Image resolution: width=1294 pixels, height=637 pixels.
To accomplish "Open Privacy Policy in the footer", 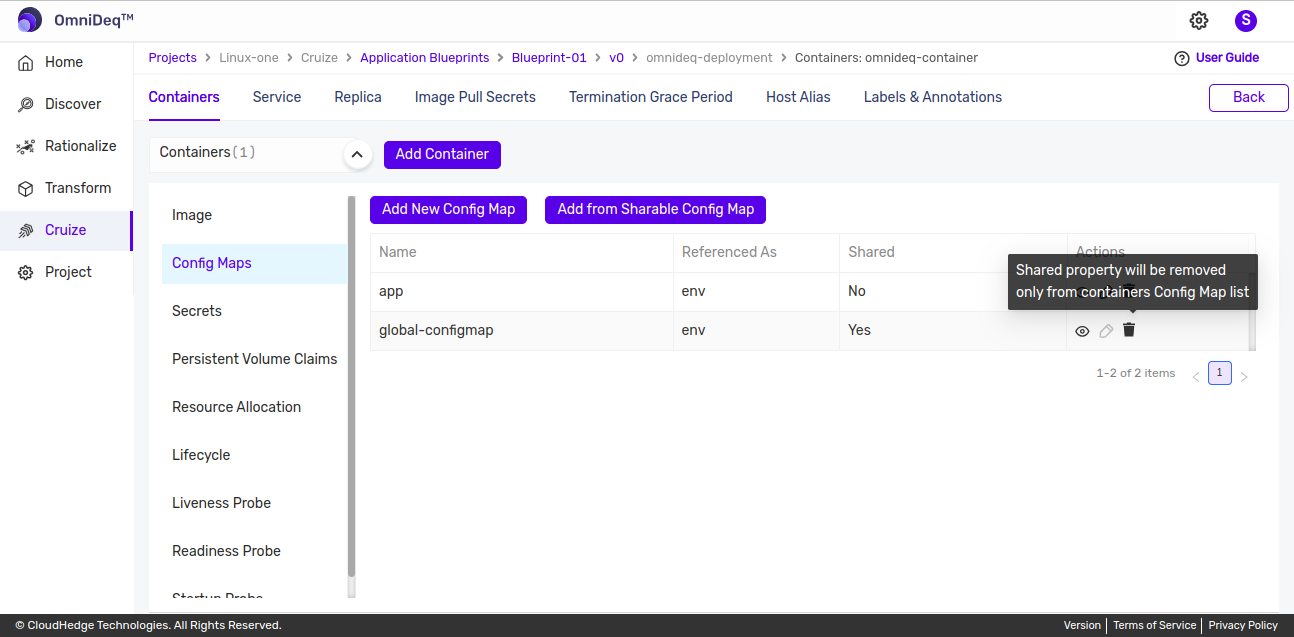I will click(1243, 625).
